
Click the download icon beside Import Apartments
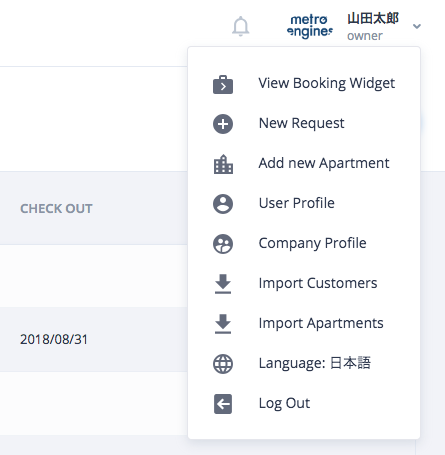pyautogui.click(x=223, y=324)
